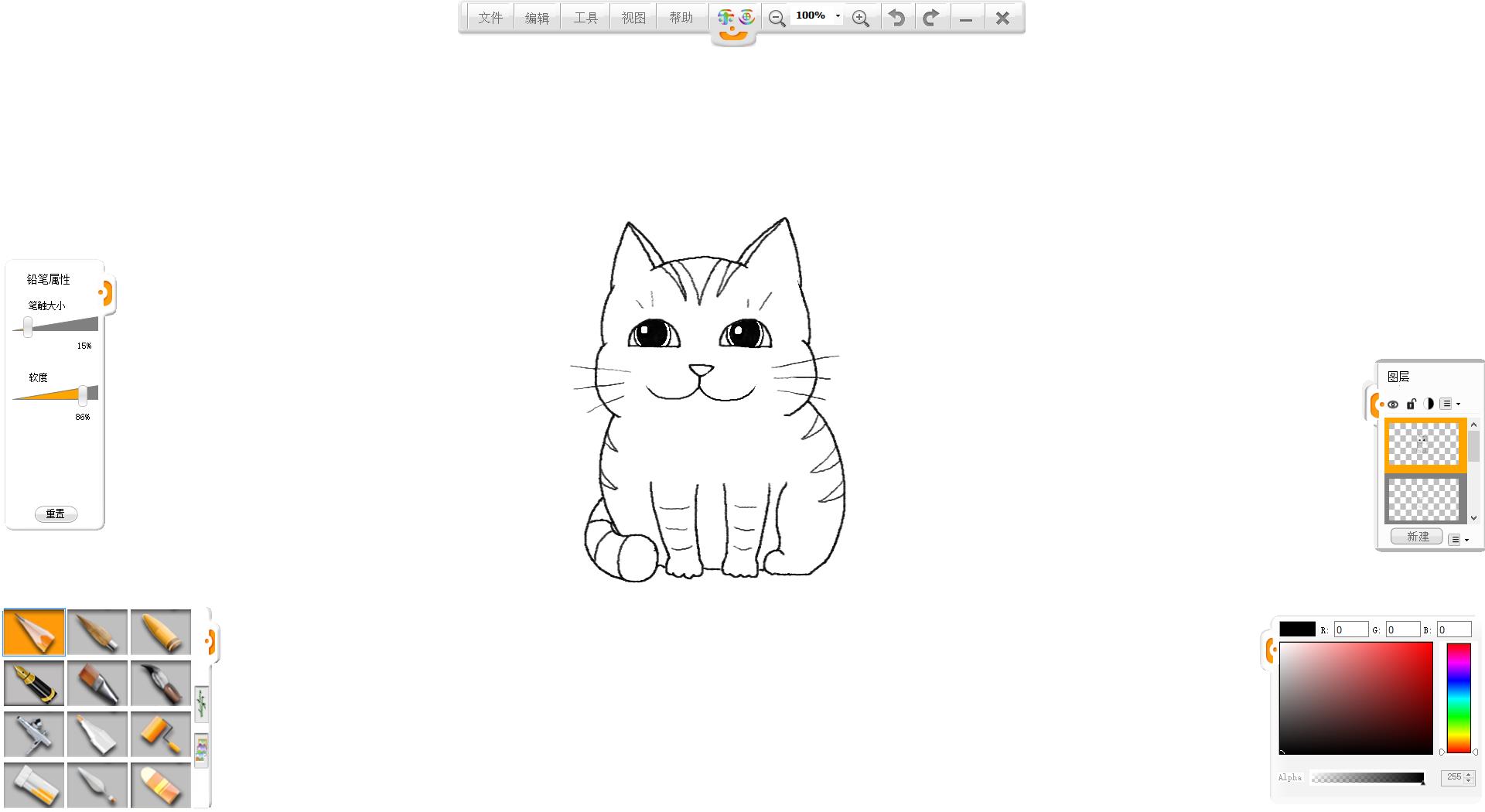Click the undo arrow

tap(896, 18)
